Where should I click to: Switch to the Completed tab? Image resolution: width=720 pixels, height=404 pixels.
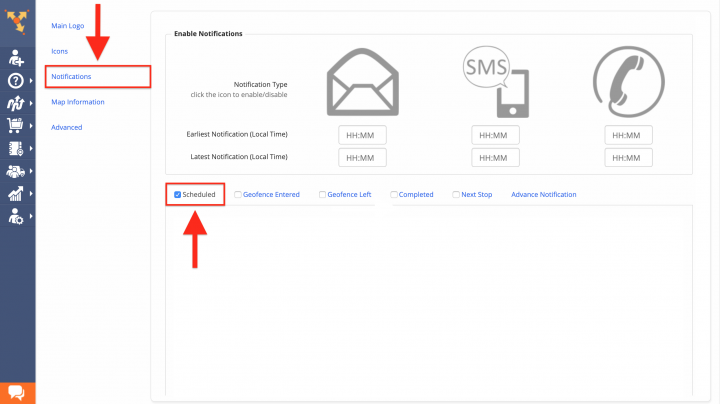point(416,195)
